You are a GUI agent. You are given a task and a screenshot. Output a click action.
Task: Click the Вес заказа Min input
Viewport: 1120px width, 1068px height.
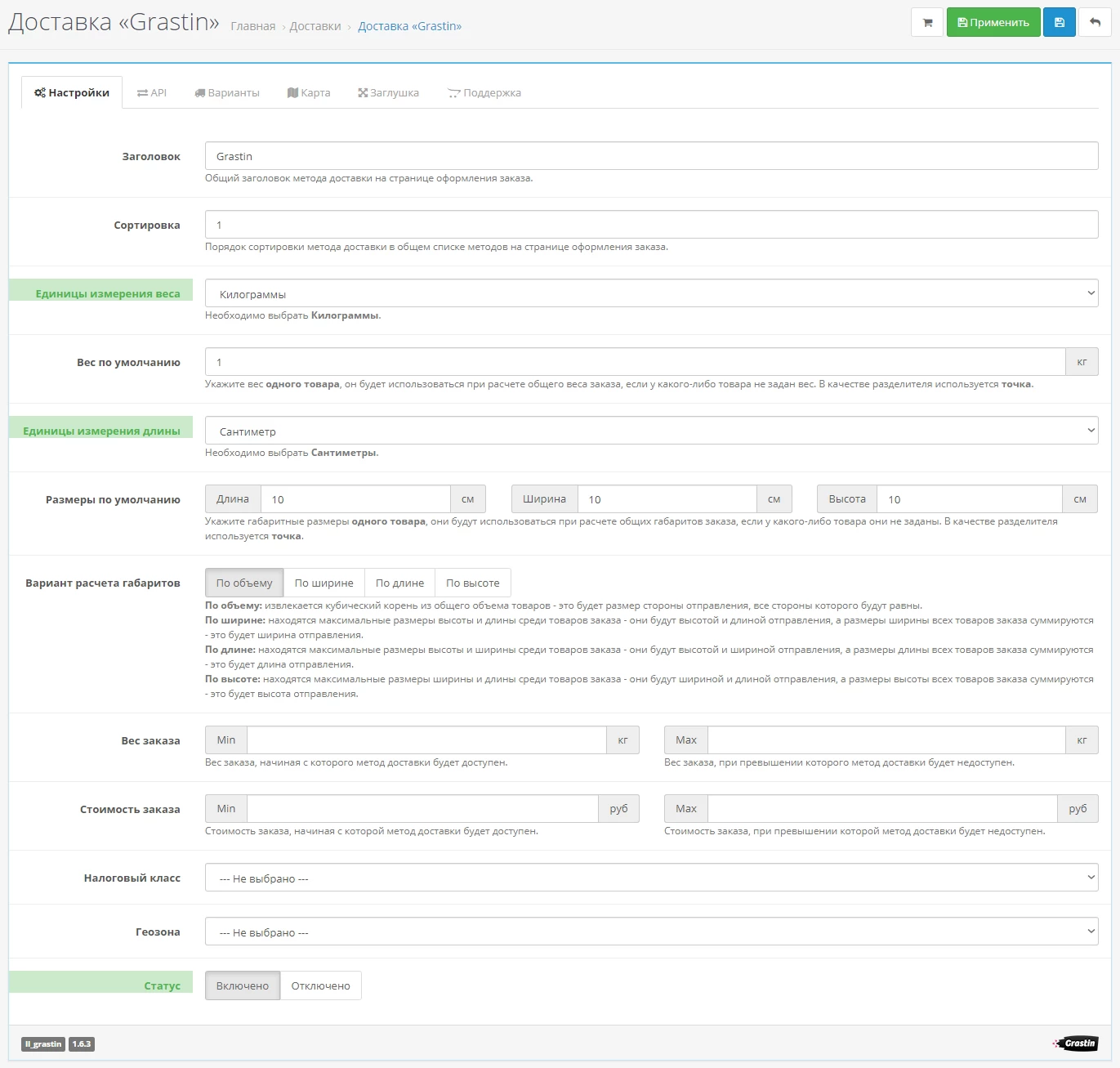(427, 740)
